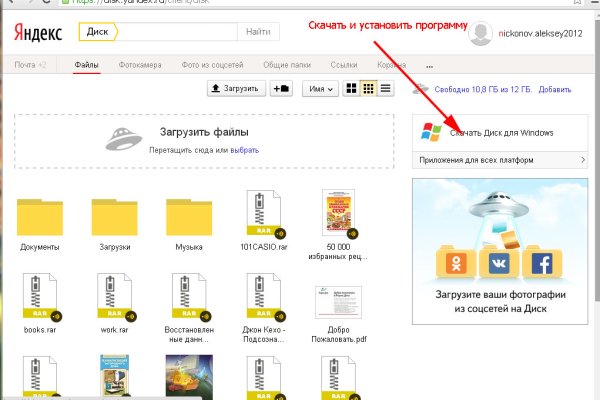The image size is (600, 400).
Task: Switch to small tiles view
Action: tap(368, 89)
